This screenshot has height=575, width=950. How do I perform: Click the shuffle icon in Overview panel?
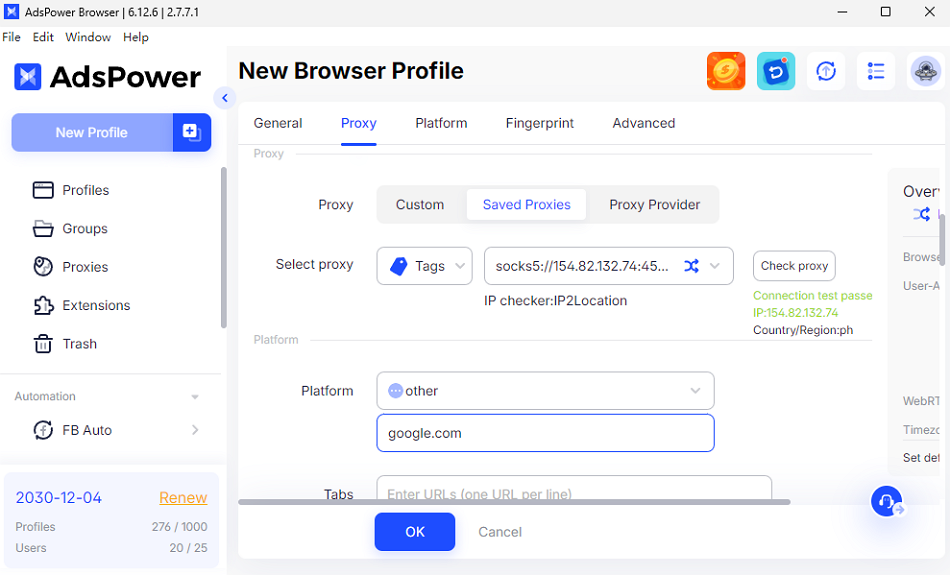[922, 214]
